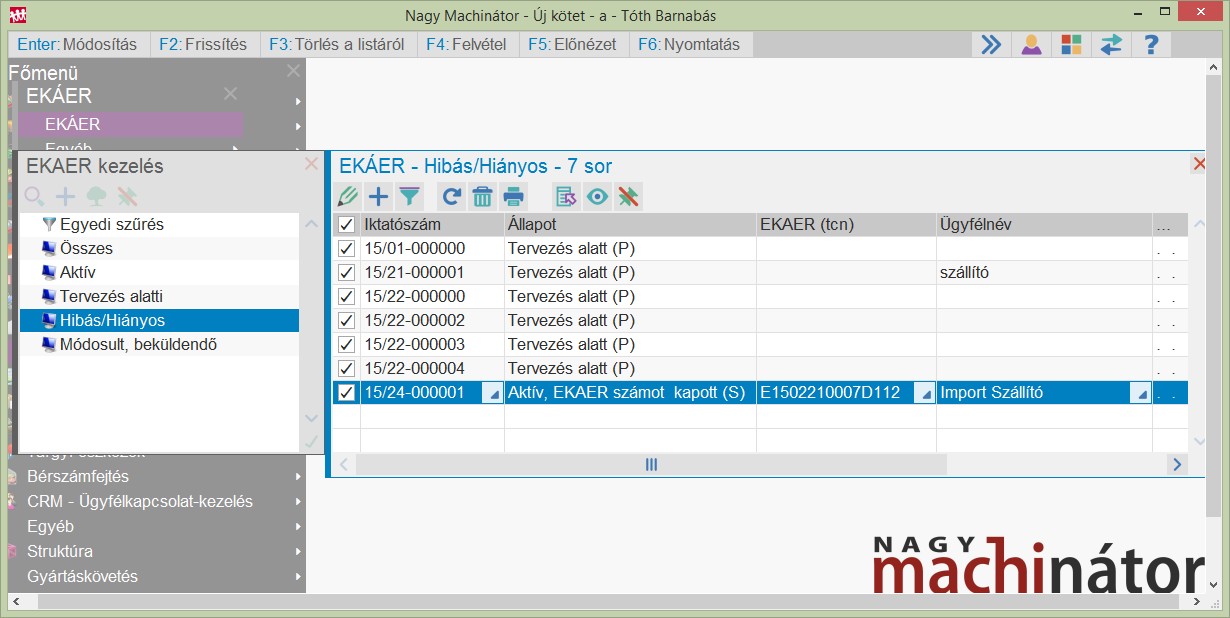This screenshot has height=618, width=1230.
Task: Close the Főmenü panel with its X
Action: [x=293, y=71]
